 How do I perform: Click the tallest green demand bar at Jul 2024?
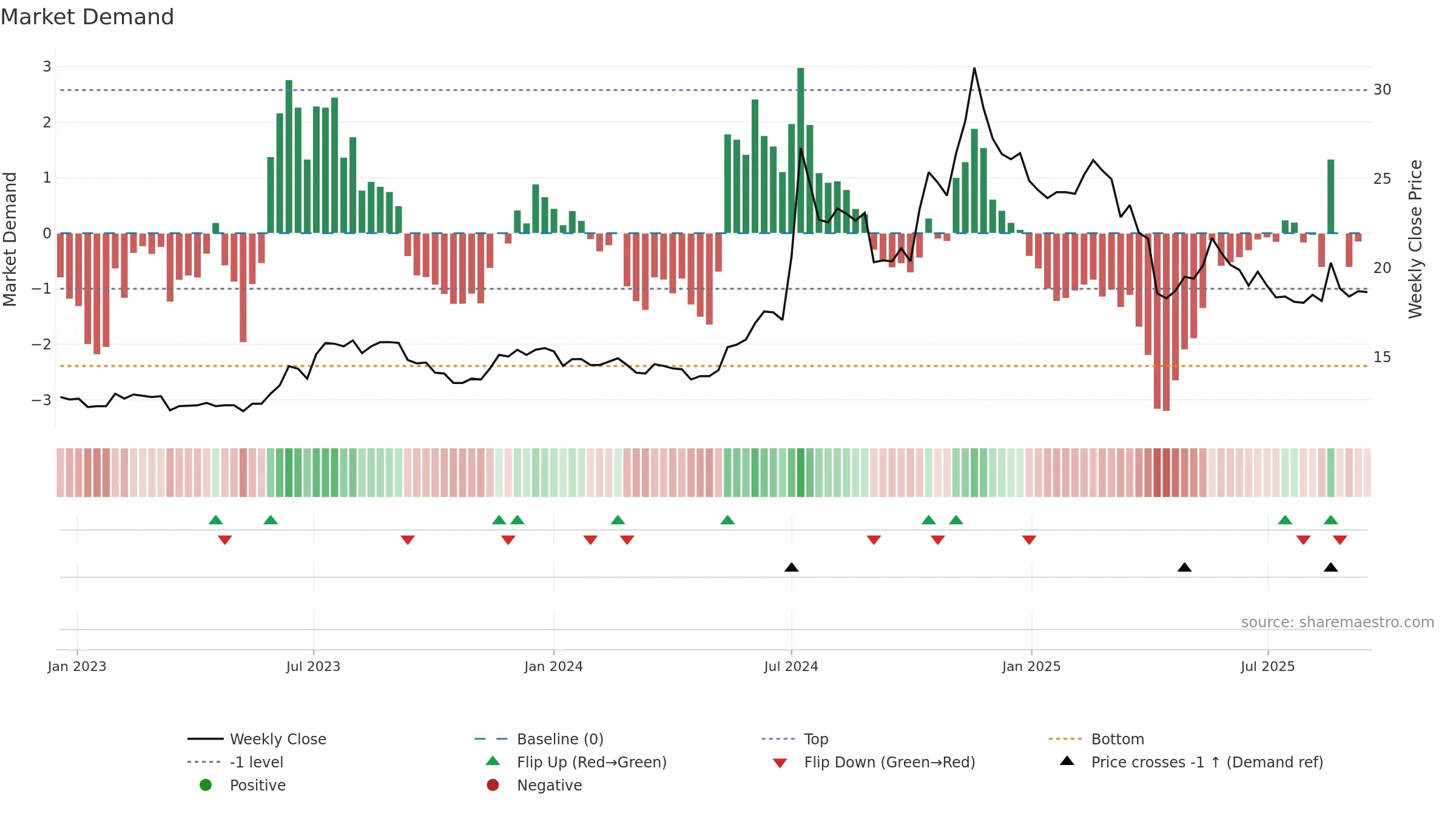click(x=801, y=150)
